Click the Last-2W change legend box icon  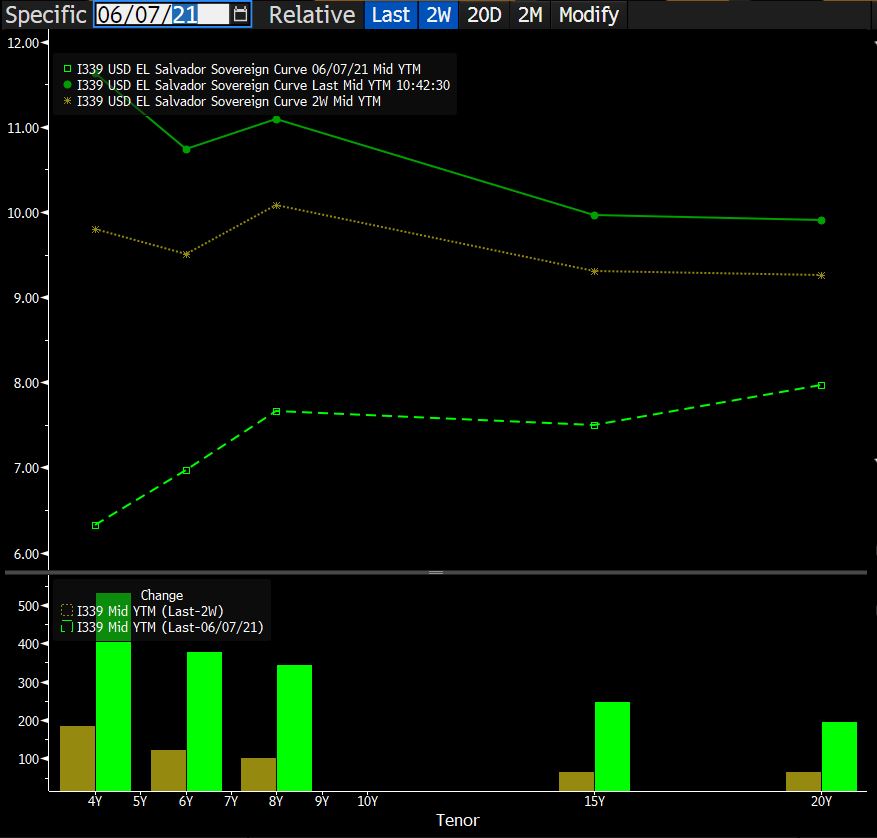coord(67,611)
